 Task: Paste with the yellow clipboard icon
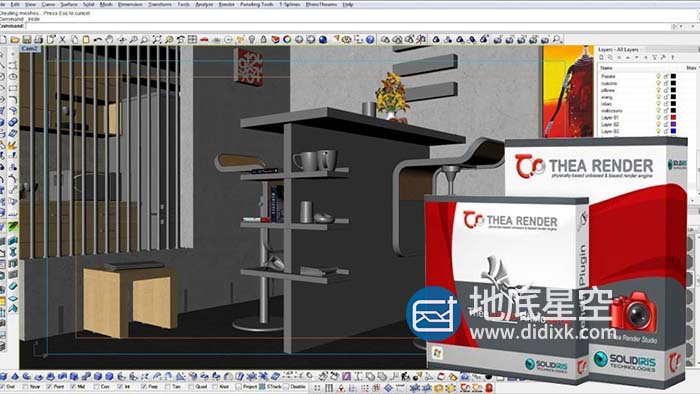click(x=86, y=40)
